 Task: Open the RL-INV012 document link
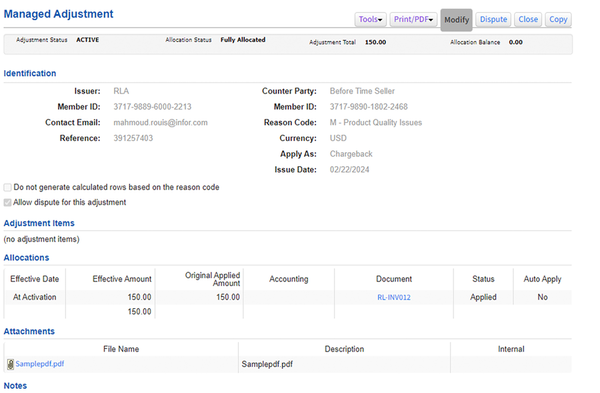coord(394,297)
